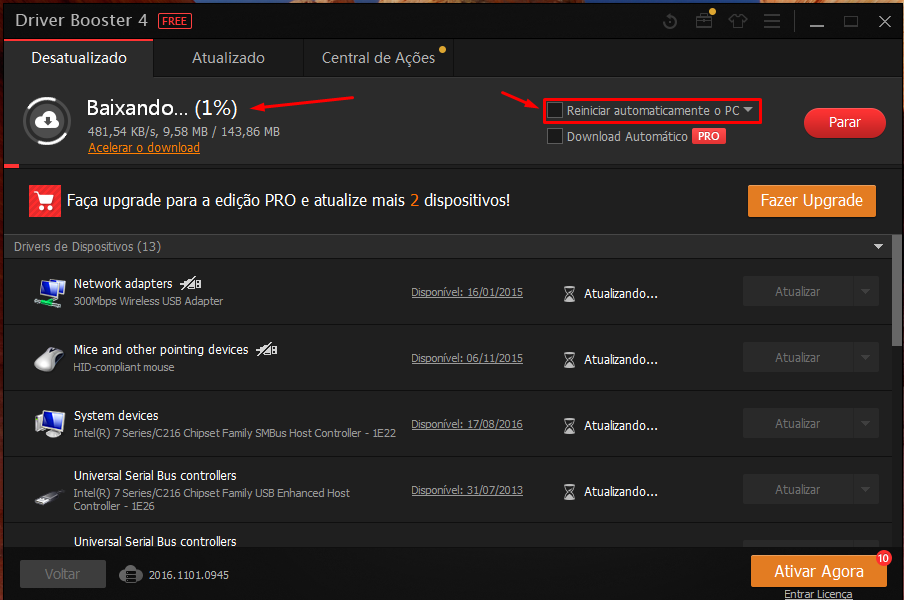Click hourglass icon in System devices row
The height and width of the screenshot is (600, 904).
click(x=569, y=426)
